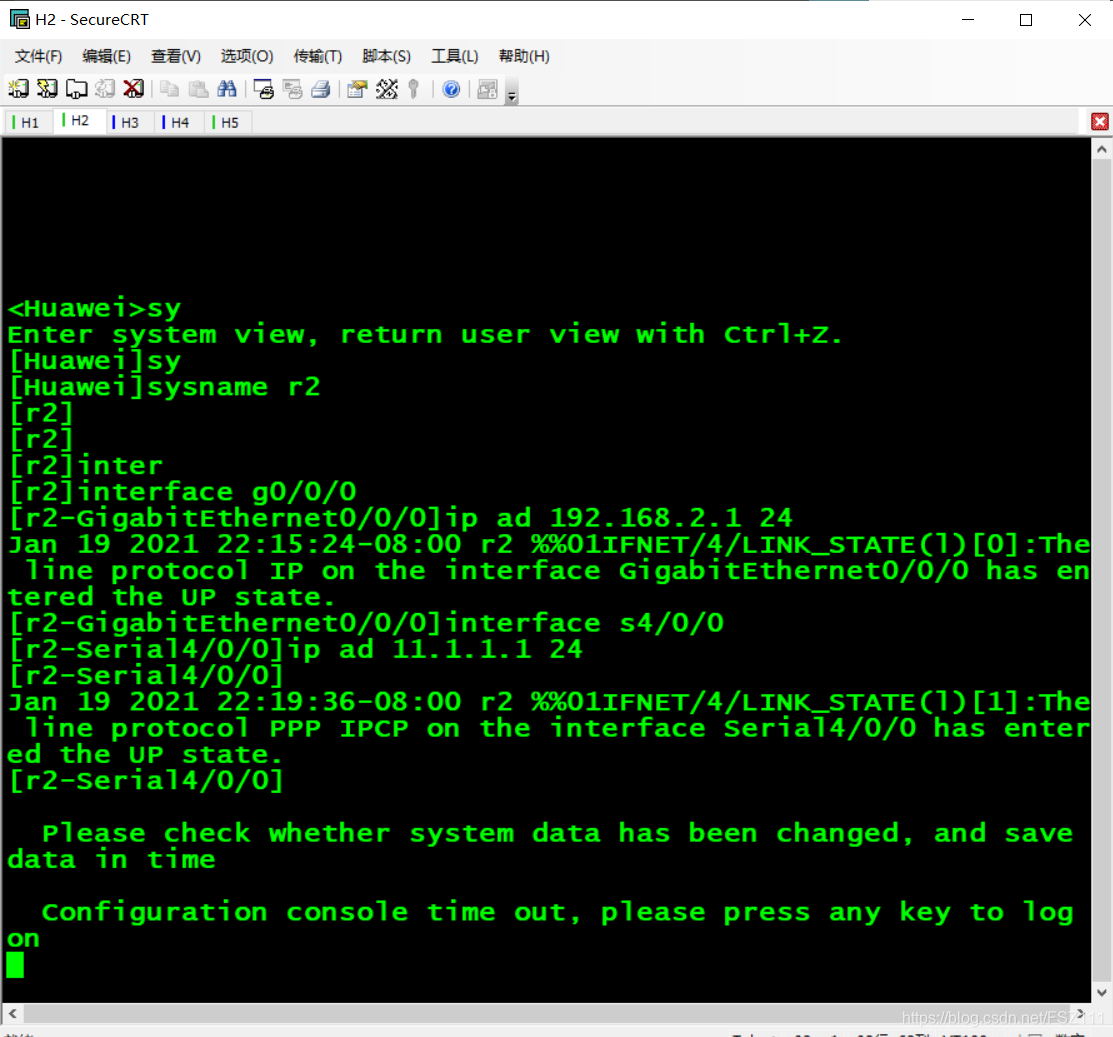The image size is (1113, 1037).
Task: Open the 传输(T) menu
Action: point(318,56)
